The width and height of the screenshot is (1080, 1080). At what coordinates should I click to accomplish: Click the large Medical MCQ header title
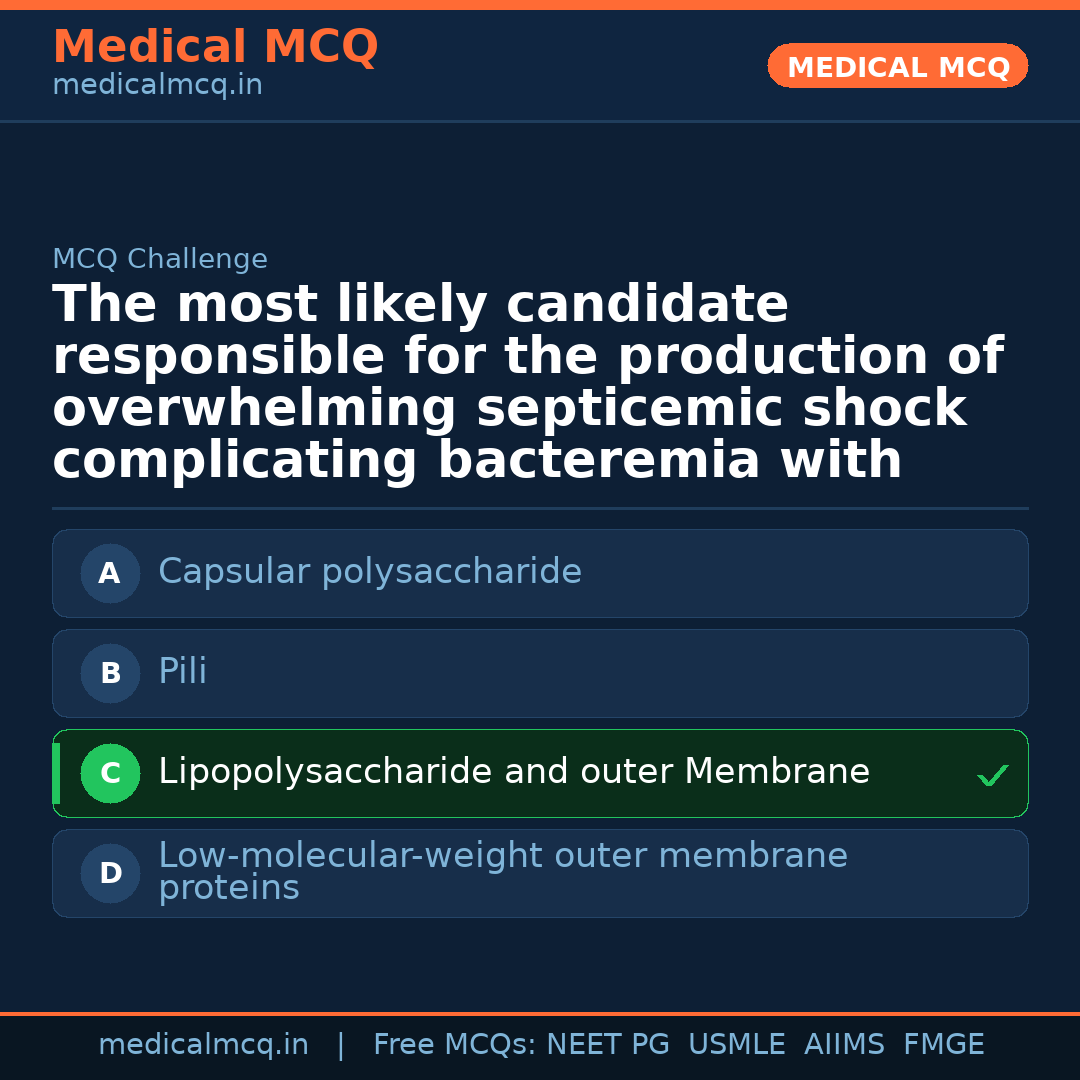point(215,47)
